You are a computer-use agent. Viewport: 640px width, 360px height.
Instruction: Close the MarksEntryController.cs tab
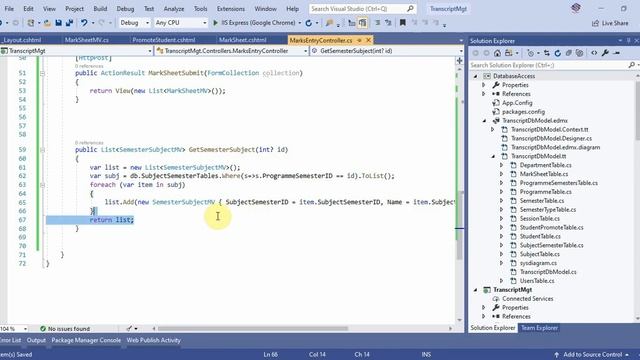click(368, 40)
